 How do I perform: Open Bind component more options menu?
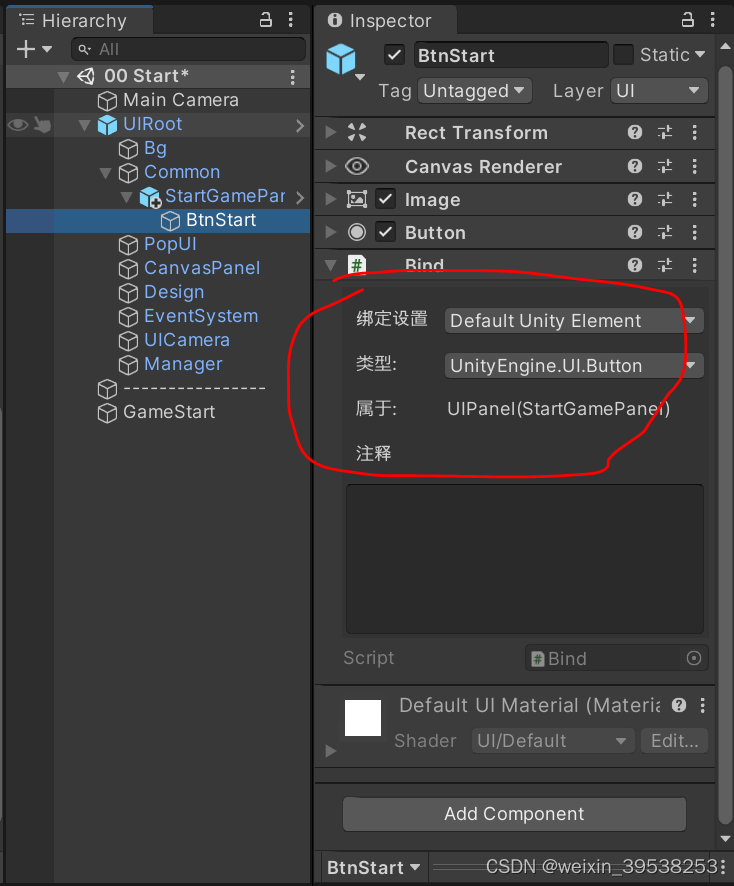click(694, 265)
